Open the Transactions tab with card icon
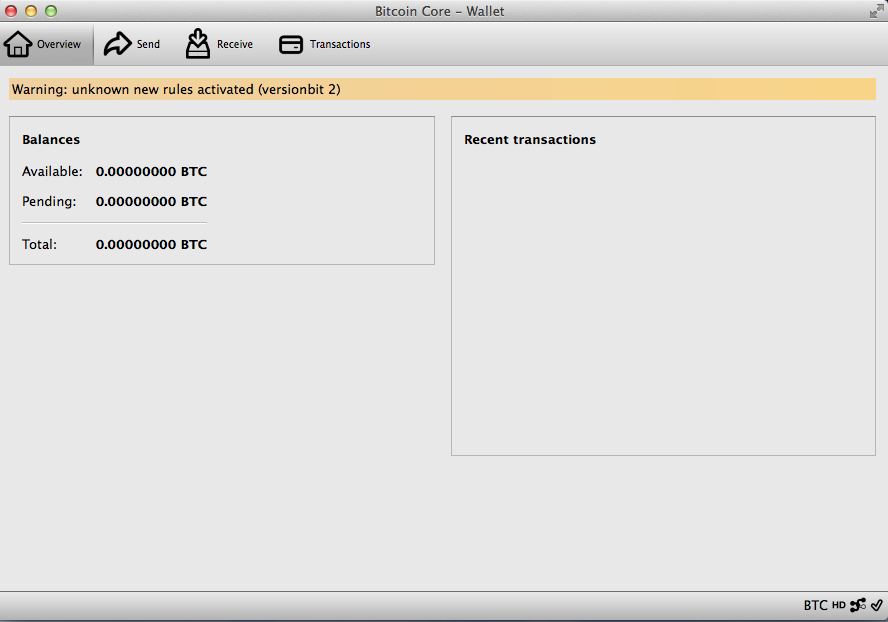The image size is (888, 622). [325, 44]
